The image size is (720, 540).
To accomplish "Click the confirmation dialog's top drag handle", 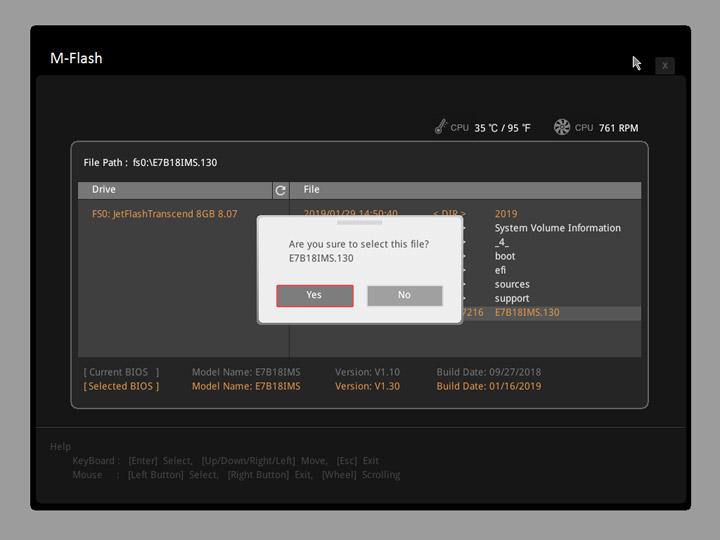I will pyautogui.click(x=360, y=222).
